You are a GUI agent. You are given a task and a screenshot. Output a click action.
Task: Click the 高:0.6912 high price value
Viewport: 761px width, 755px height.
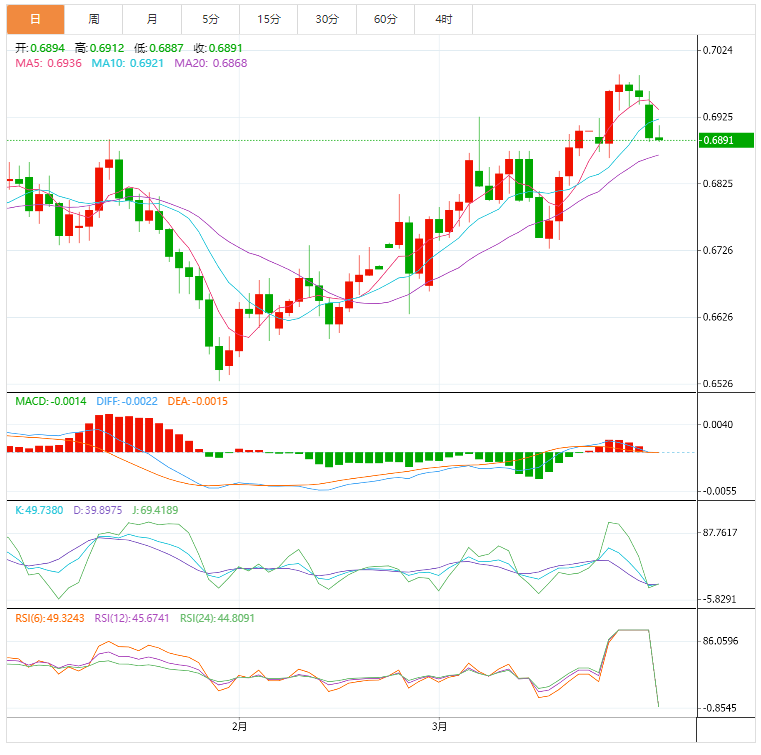click(x=99, y=48)
